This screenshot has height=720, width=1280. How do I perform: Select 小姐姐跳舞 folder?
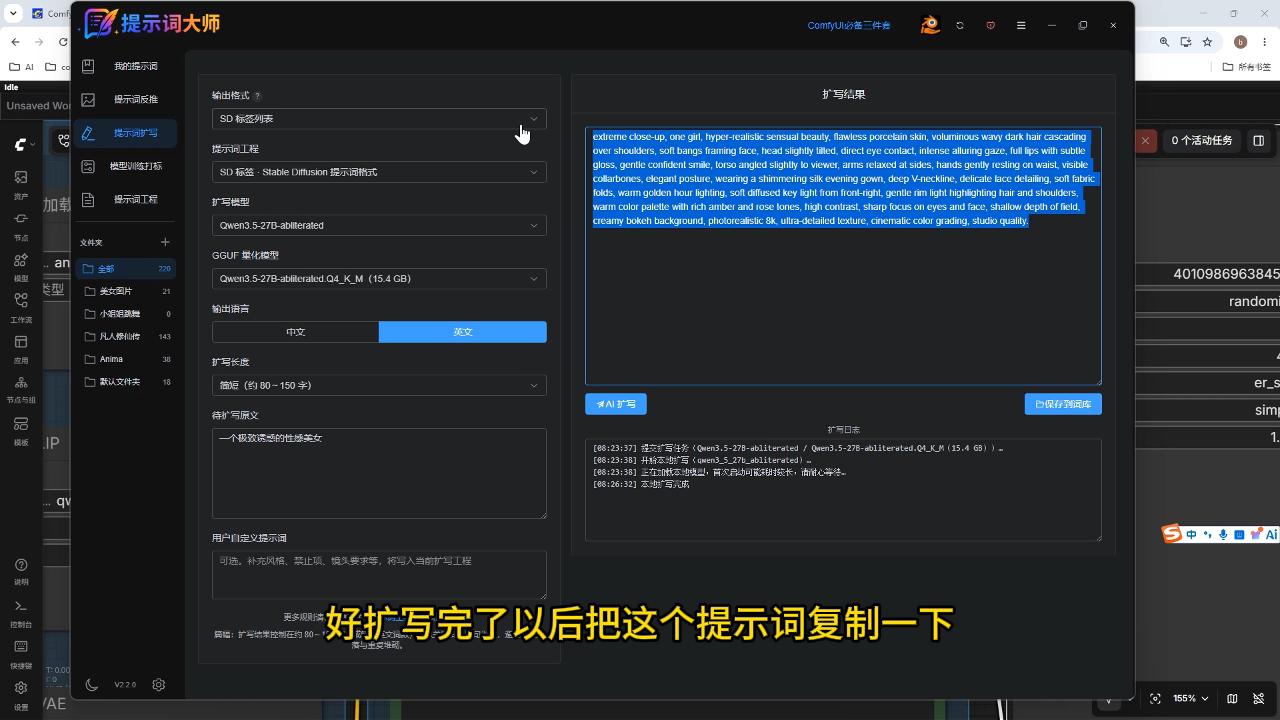[125, 314]
